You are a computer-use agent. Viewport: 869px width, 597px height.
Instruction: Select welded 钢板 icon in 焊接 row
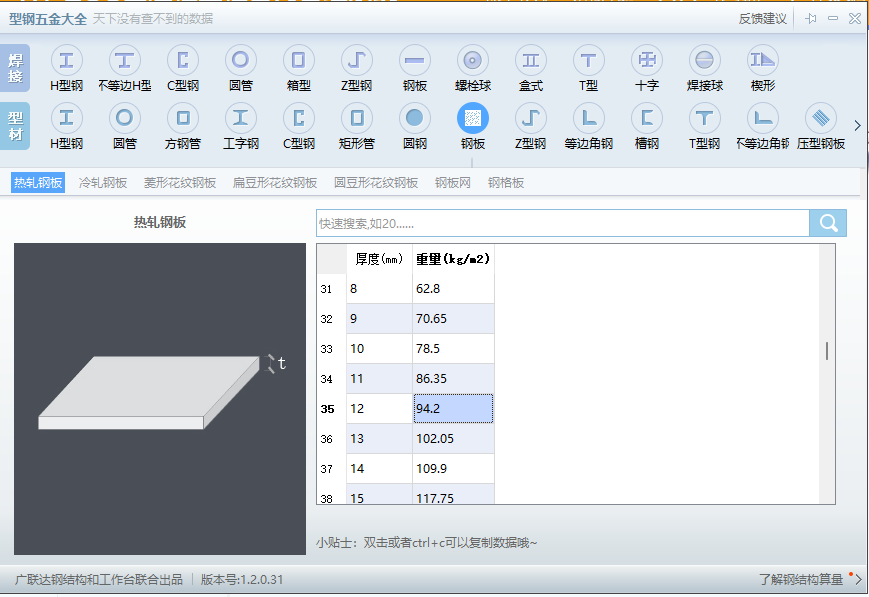point(415,60)
